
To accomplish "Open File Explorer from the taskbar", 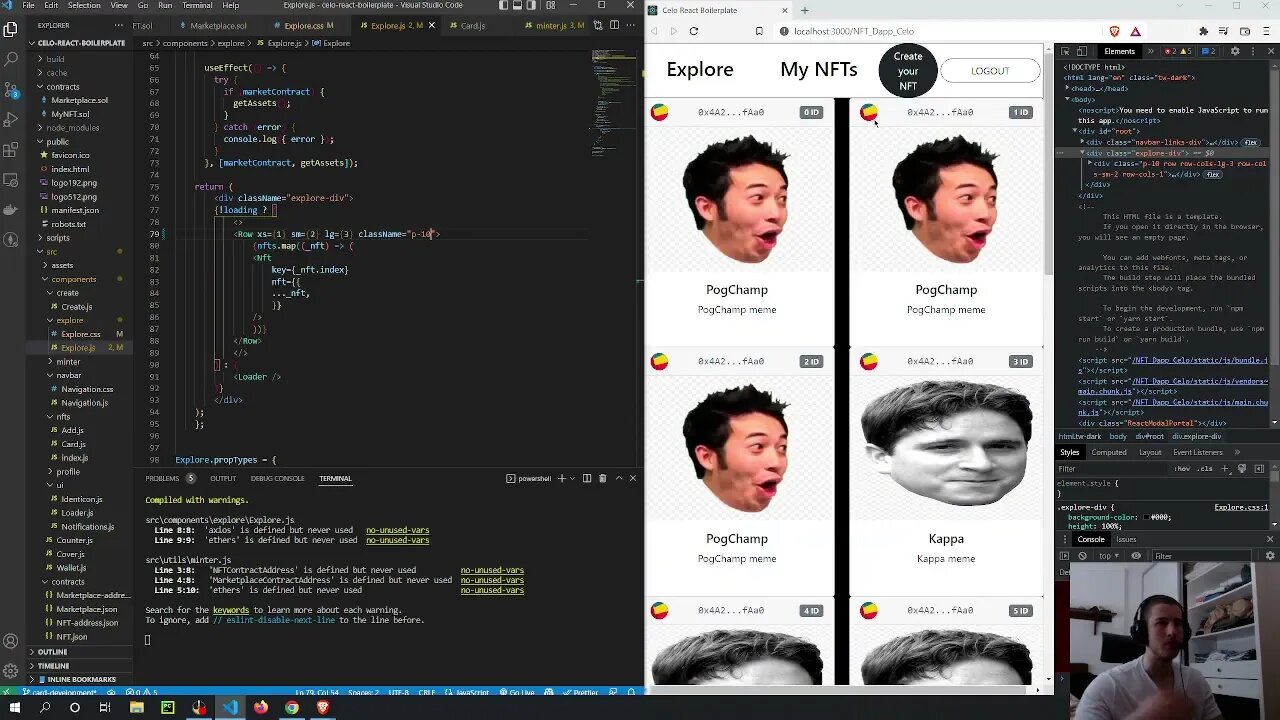I will tap(136, 707).
